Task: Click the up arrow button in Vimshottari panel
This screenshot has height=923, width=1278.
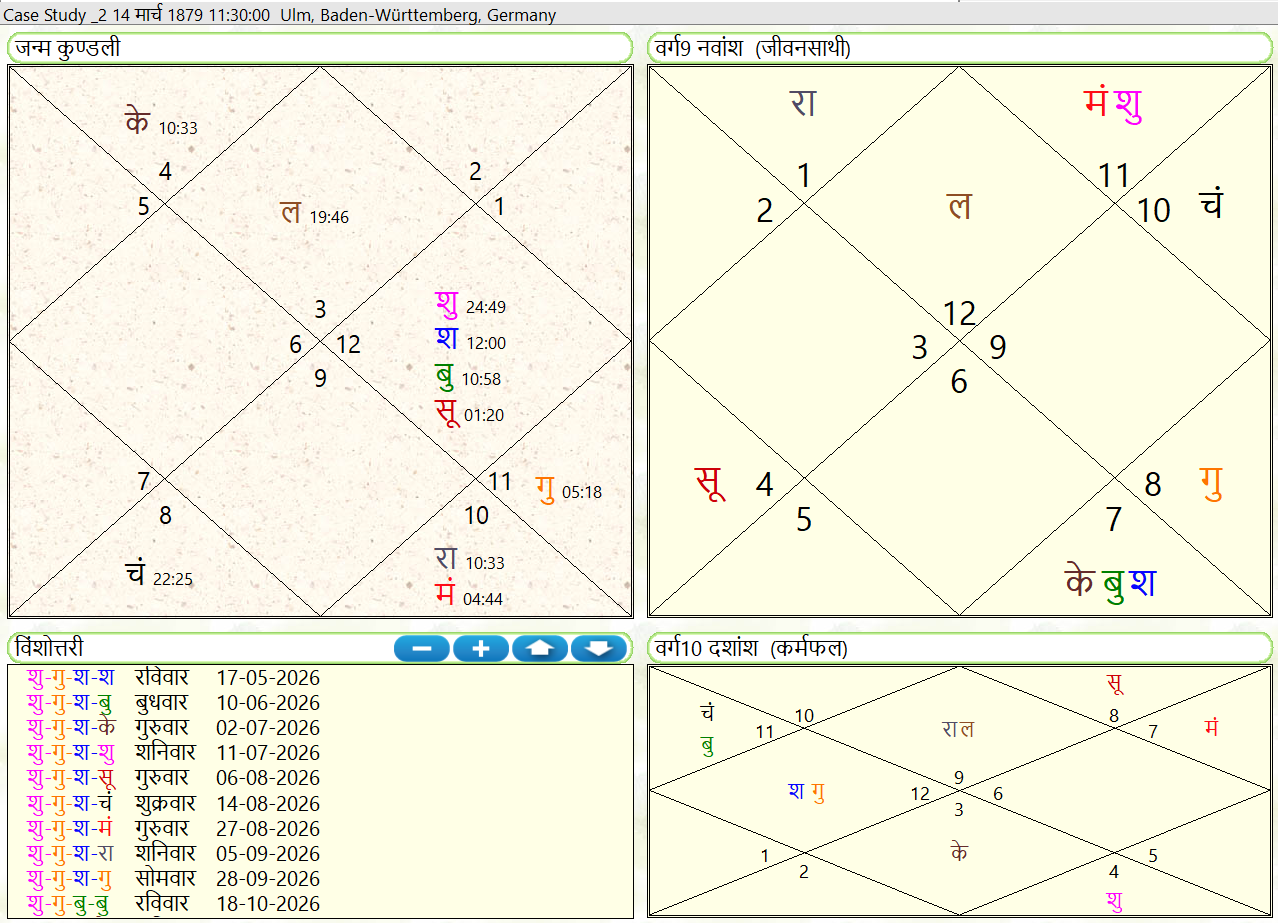Action: (x=540, y=649)
